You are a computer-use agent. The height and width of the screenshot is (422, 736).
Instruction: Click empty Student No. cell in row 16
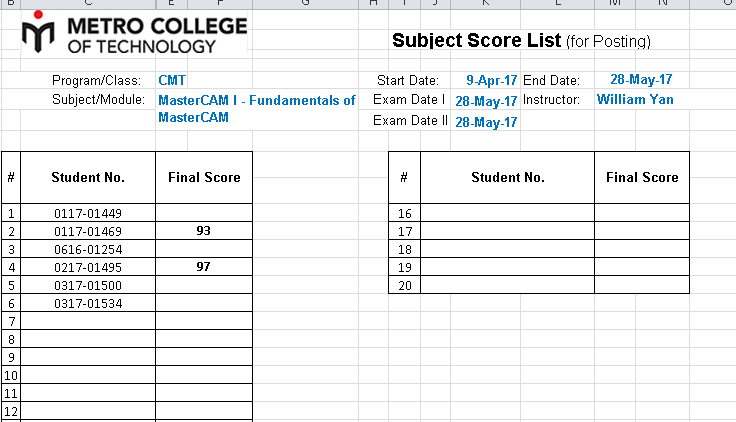(x=507, y=213)
